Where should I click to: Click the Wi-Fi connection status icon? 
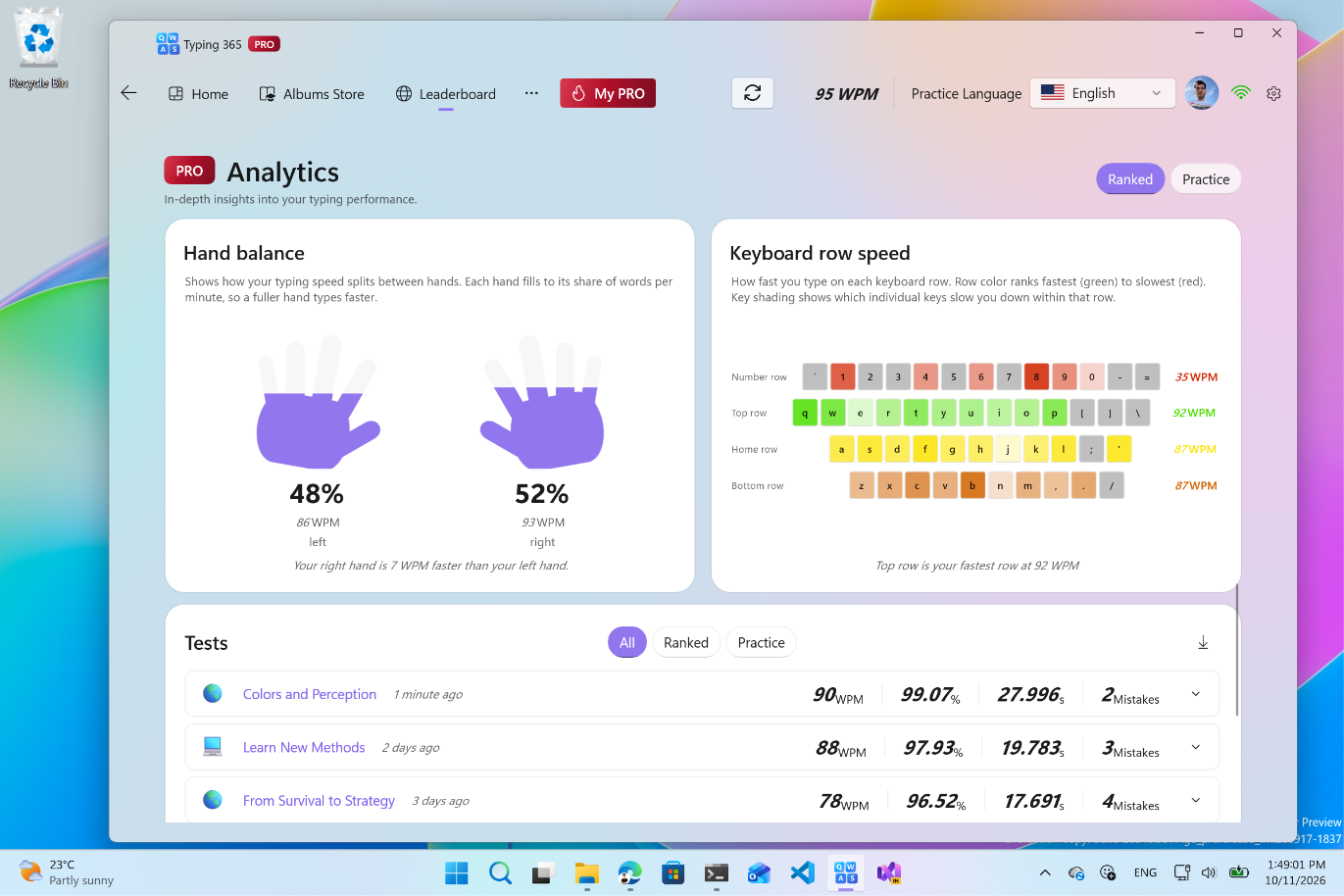click(x=1241, y=93)
